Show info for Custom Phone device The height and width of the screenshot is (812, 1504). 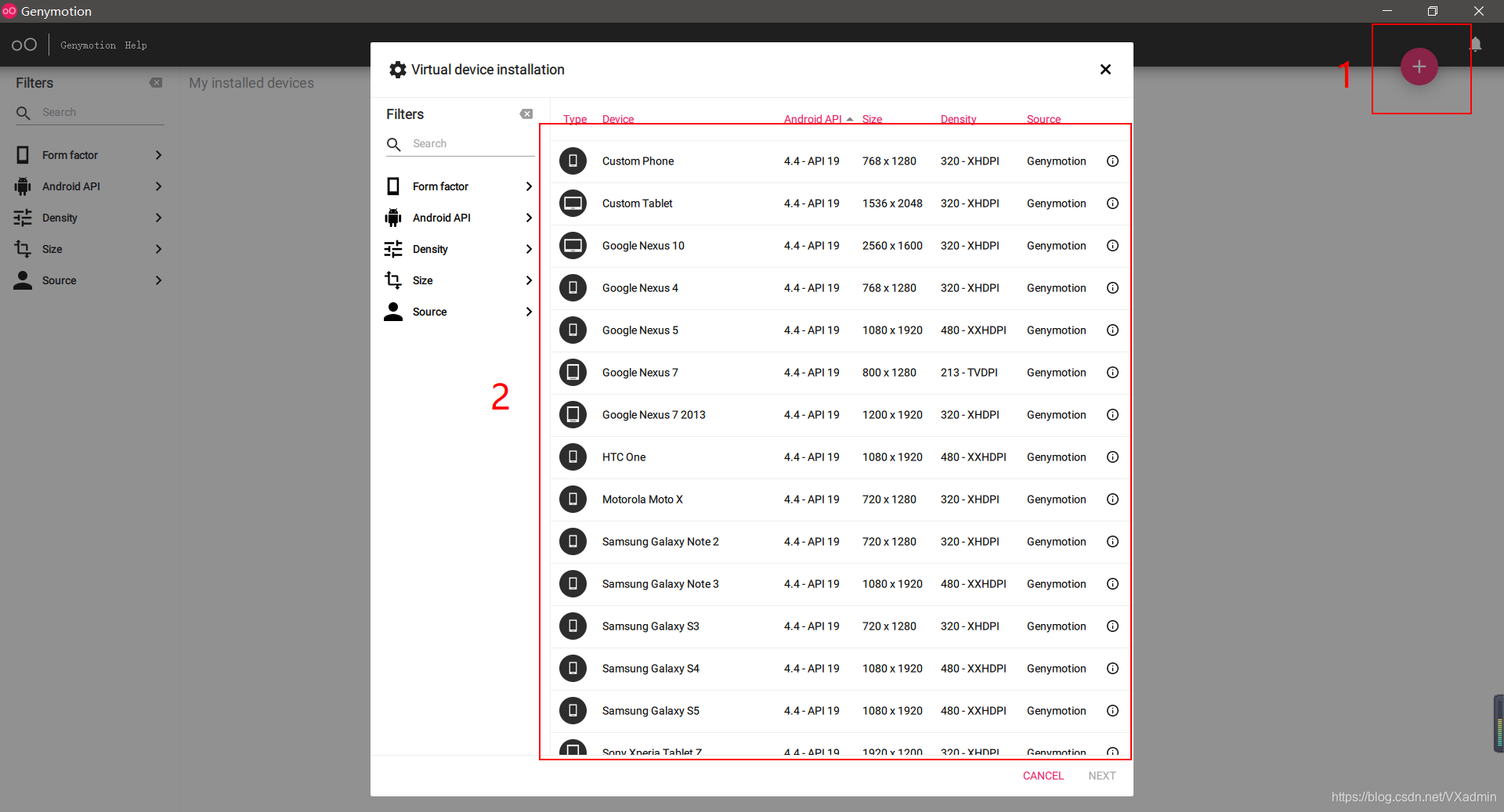point(1112,161)
